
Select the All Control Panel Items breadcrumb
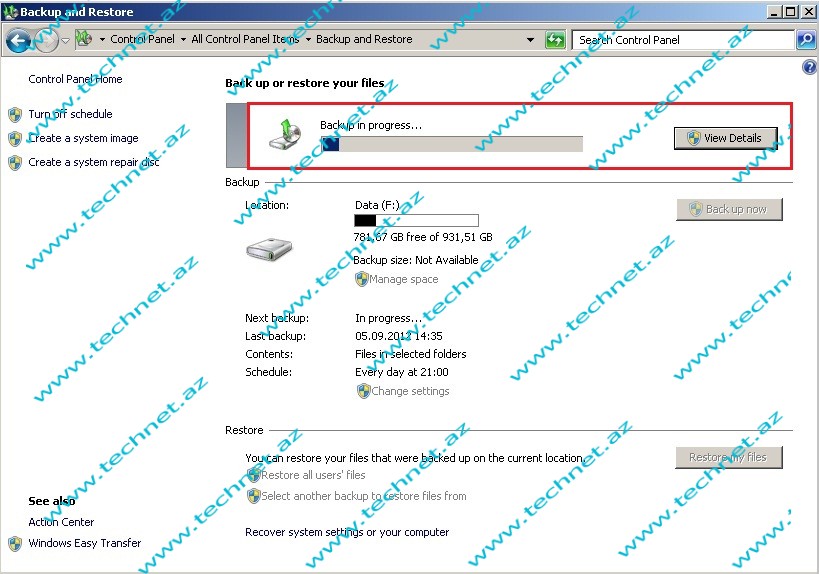pyautogui.click(x=244, y=40)
